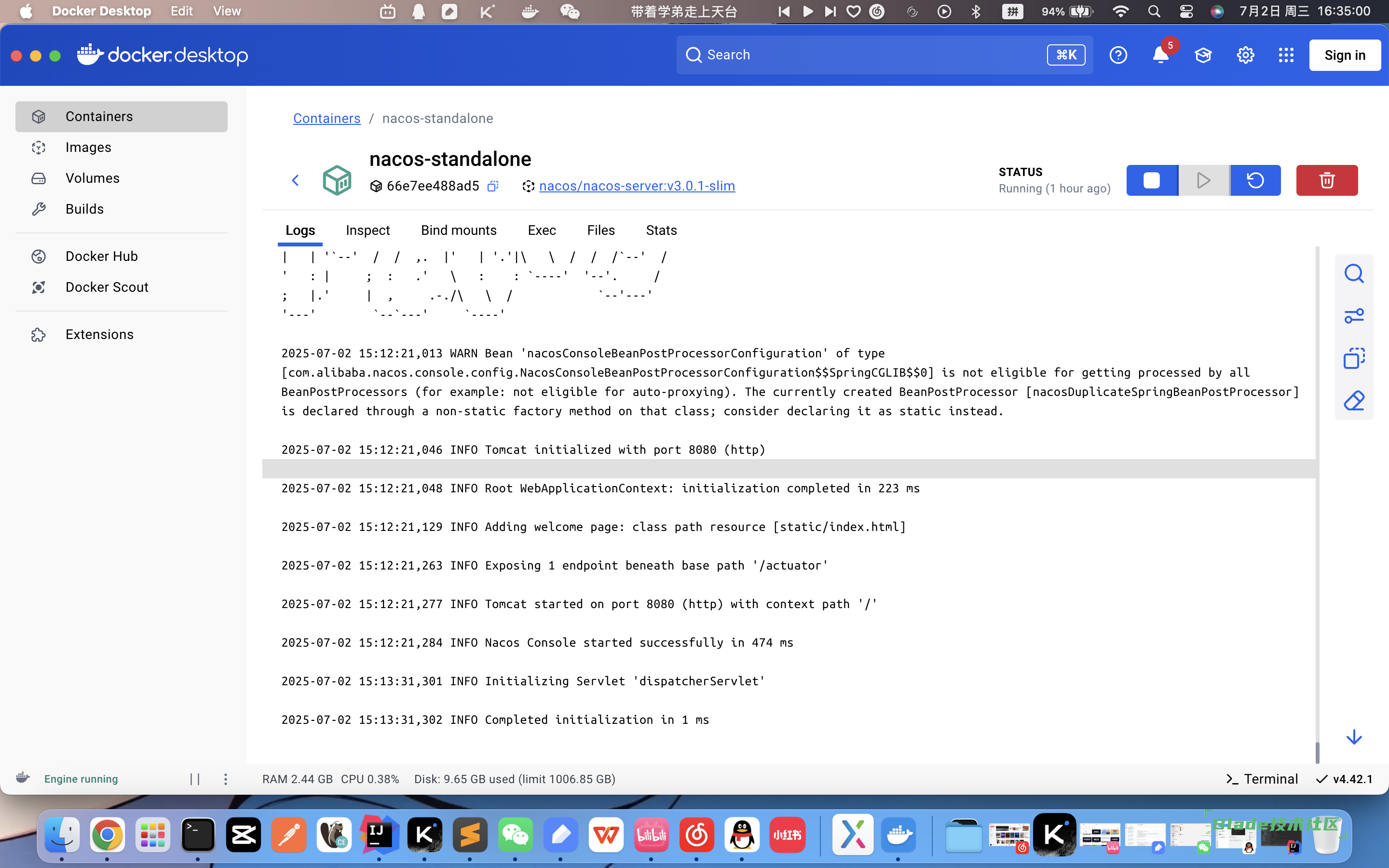Click the Disk usage status entry
This screenshot has height=868, width=1389.
pyautogui.click(x=515, y=779)
